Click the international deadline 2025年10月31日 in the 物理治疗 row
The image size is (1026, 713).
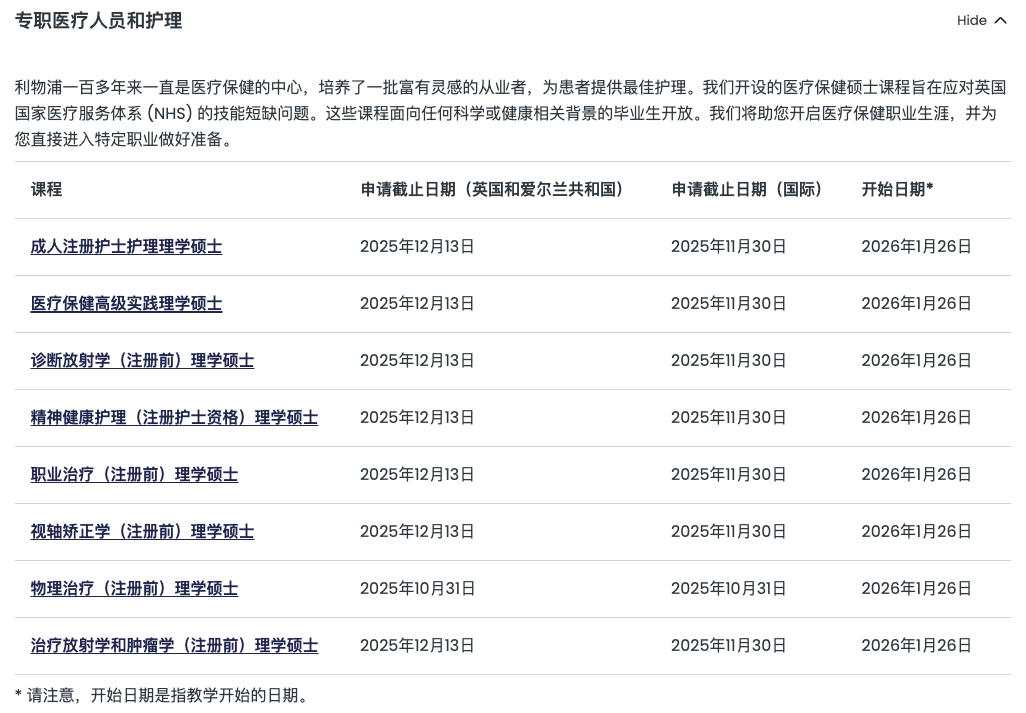tap(728, 589)
